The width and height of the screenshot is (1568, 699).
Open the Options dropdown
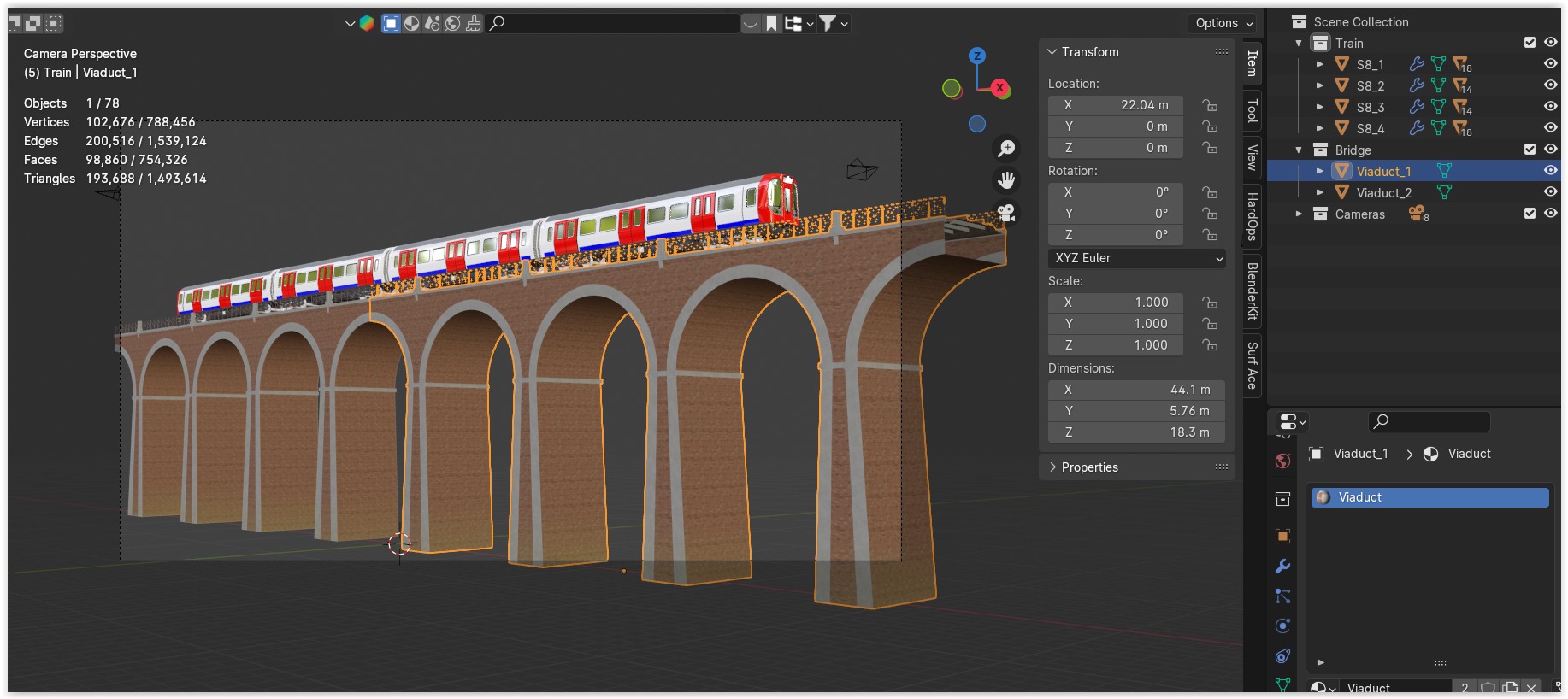pyautogui.click(x=1224, y=23)
